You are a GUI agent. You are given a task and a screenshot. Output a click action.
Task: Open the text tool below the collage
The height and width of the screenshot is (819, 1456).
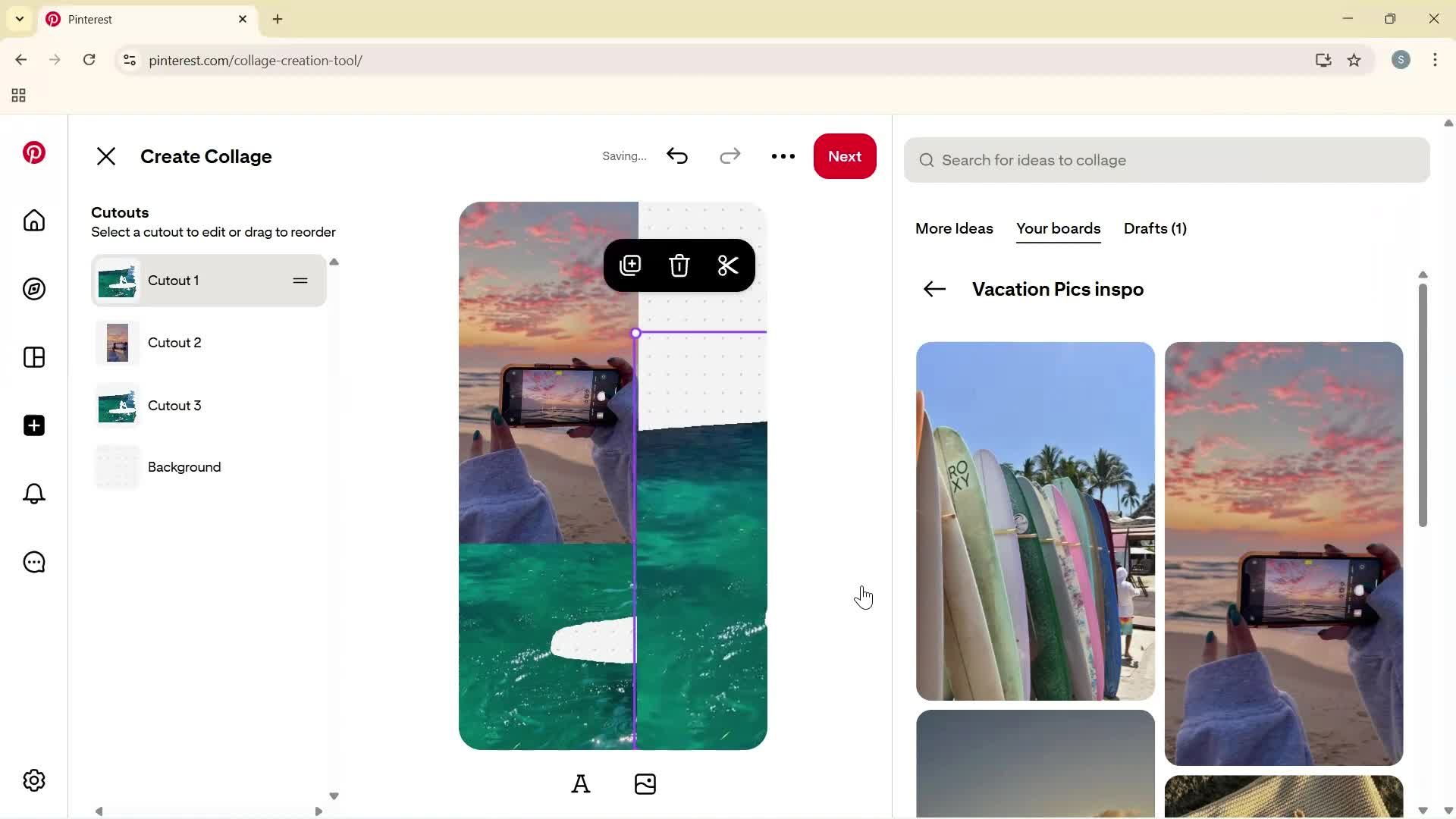pyautogui.click(x=581, y=784)
